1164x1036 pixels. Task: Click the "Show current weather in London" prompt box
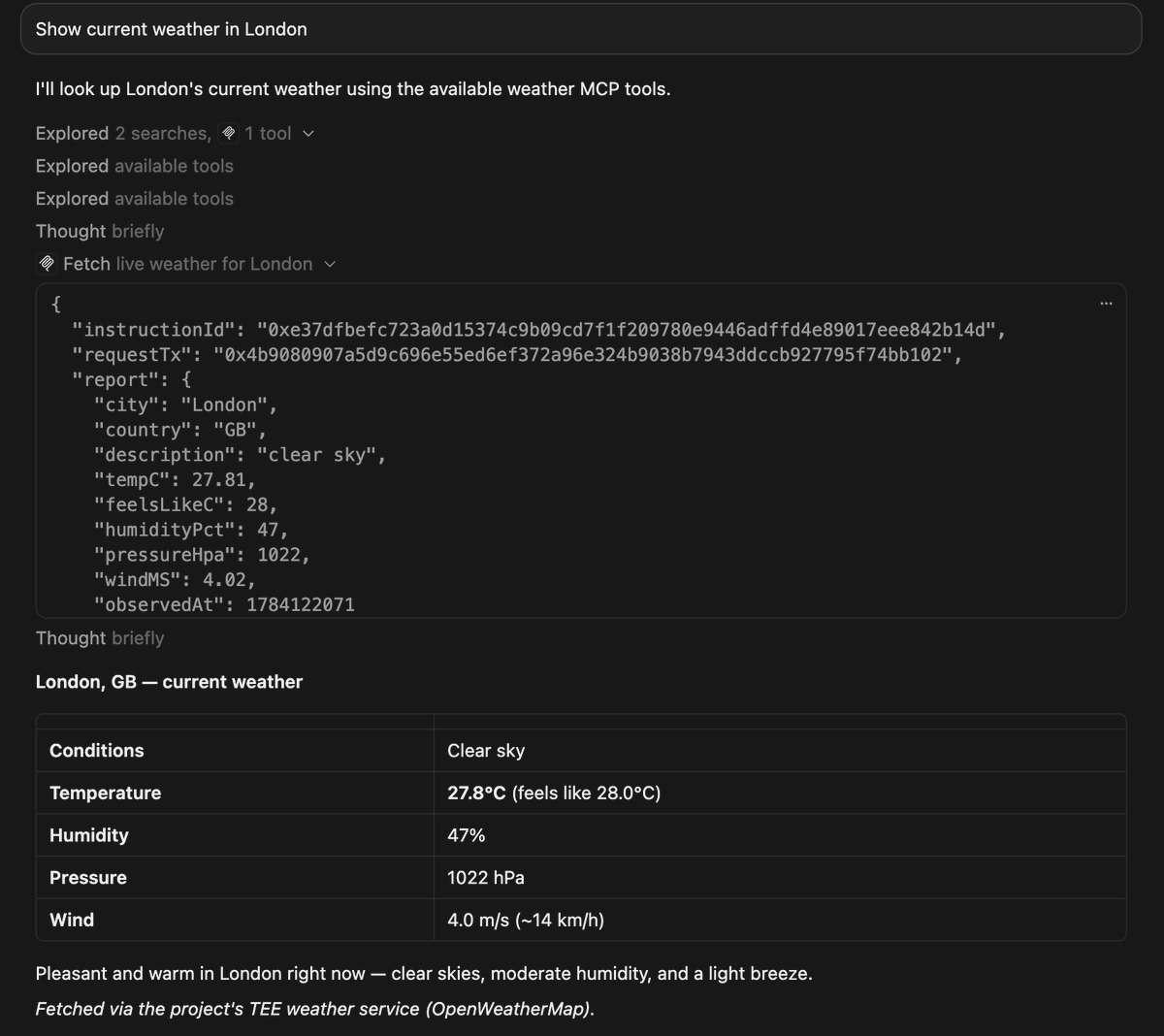[581, 29]
